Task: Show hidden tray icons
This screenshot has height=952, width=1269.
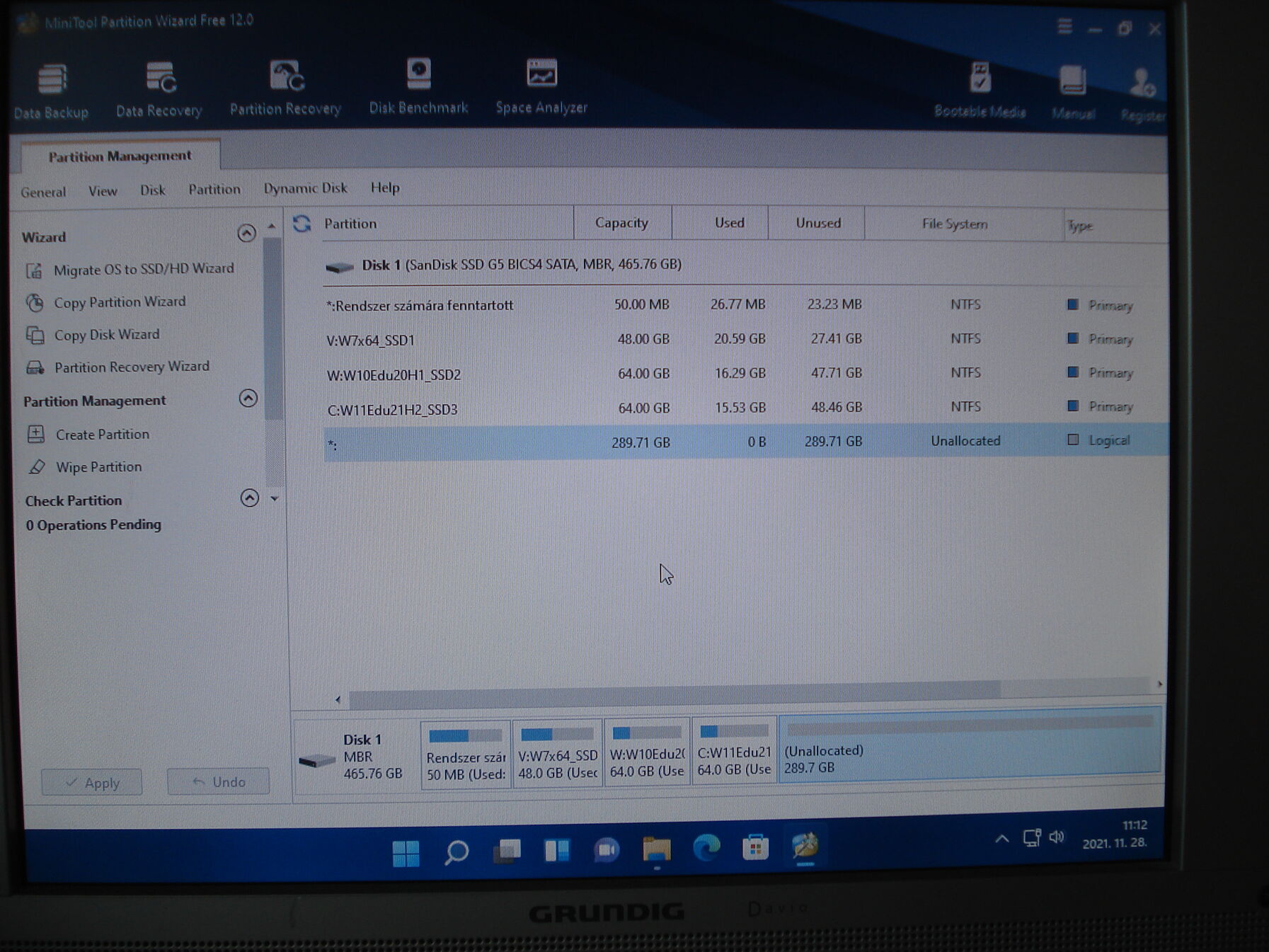Action: 1002,839
